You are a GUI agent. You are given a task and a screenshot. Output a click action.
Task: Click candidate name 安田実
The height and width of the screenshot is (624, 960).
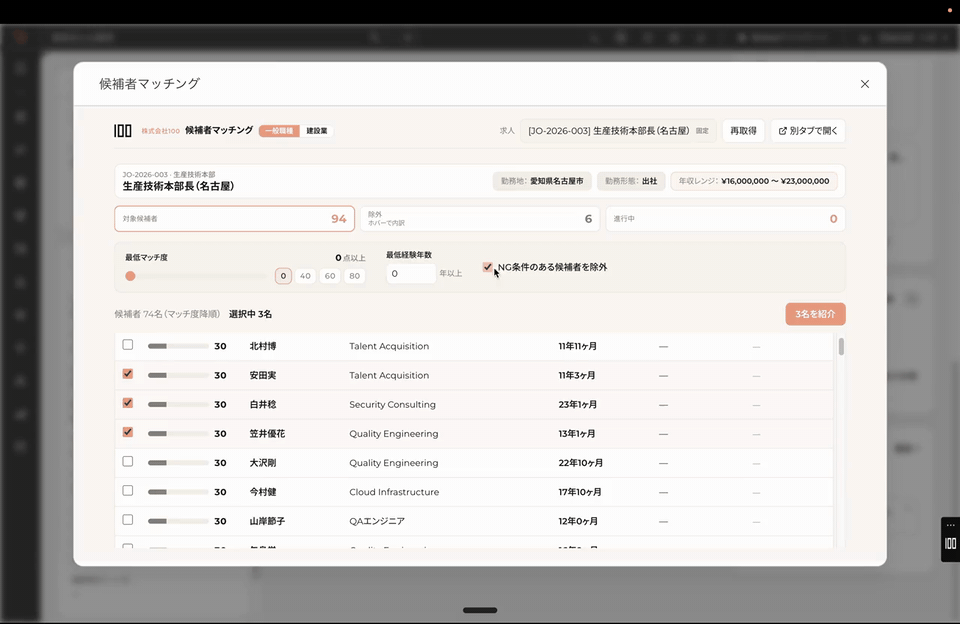click(x=263, y=375)
